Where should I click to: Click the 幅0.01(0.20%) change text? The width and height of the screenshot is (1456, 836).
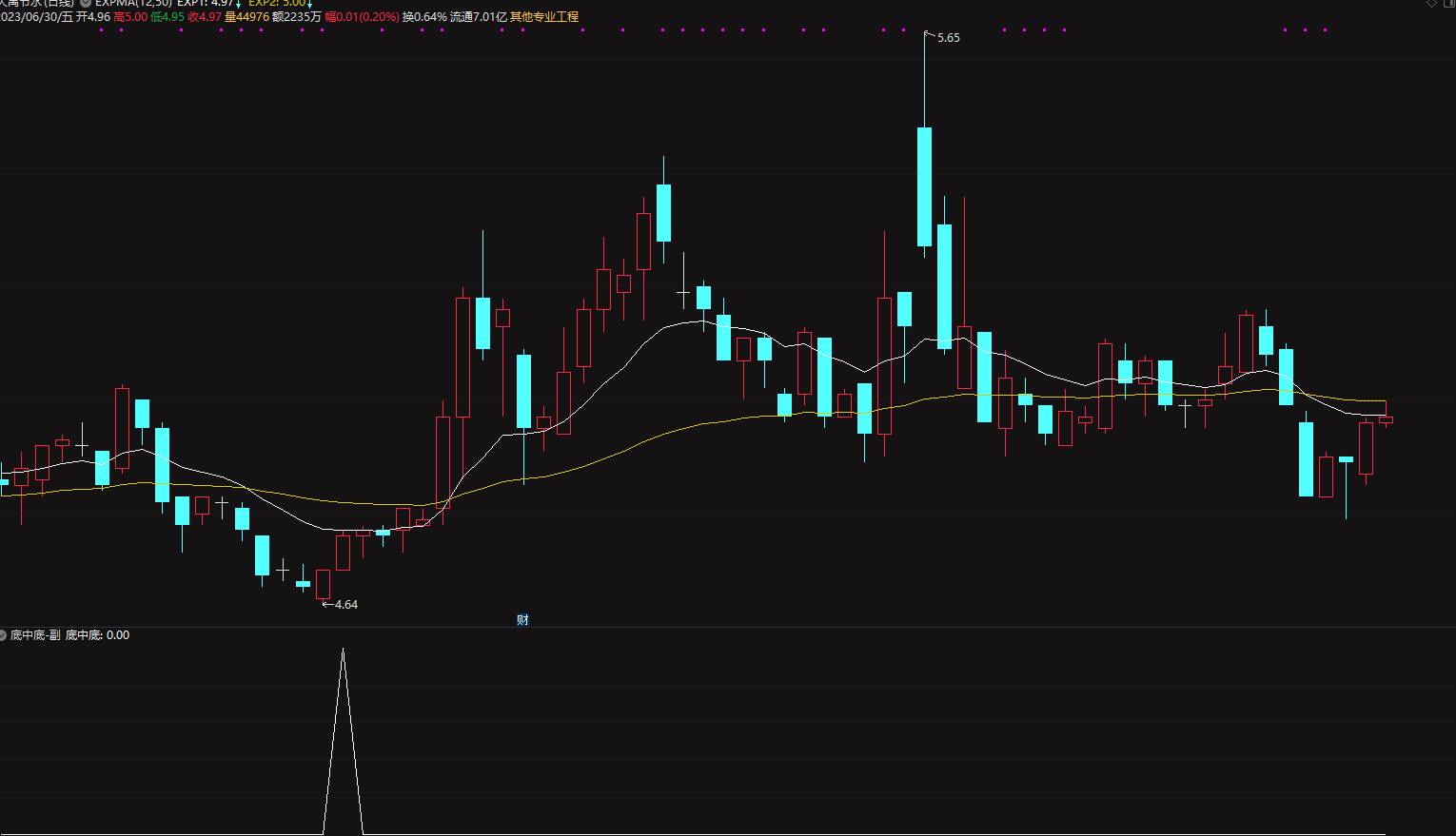363,17
